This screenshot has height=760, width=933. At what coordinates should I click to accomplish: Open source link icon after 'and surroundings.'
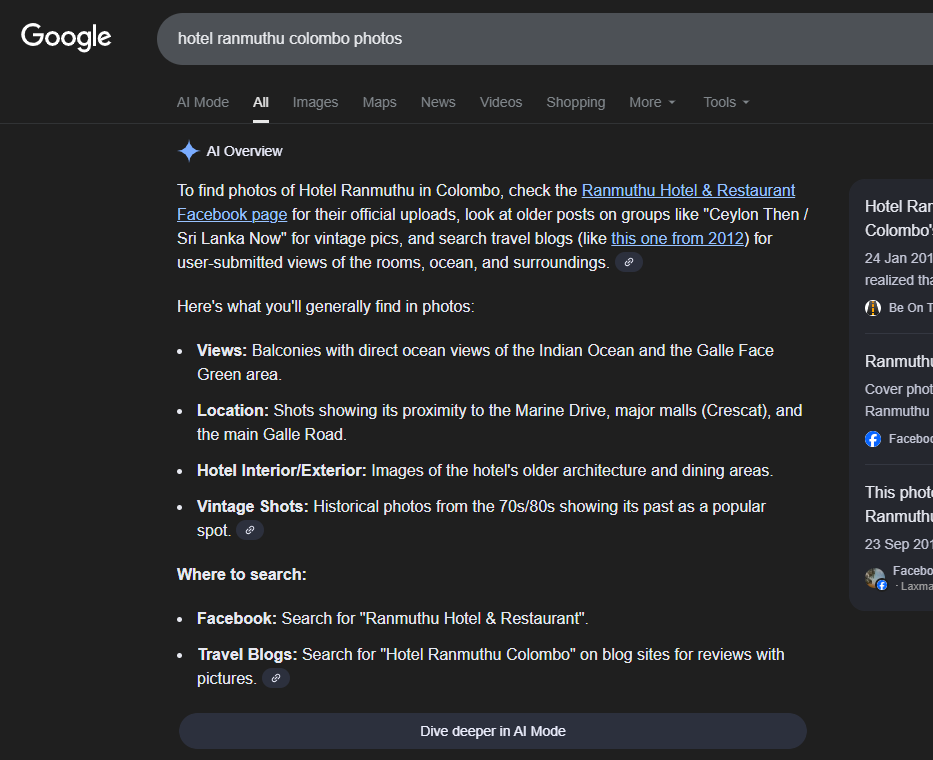(x=628, y=262)
